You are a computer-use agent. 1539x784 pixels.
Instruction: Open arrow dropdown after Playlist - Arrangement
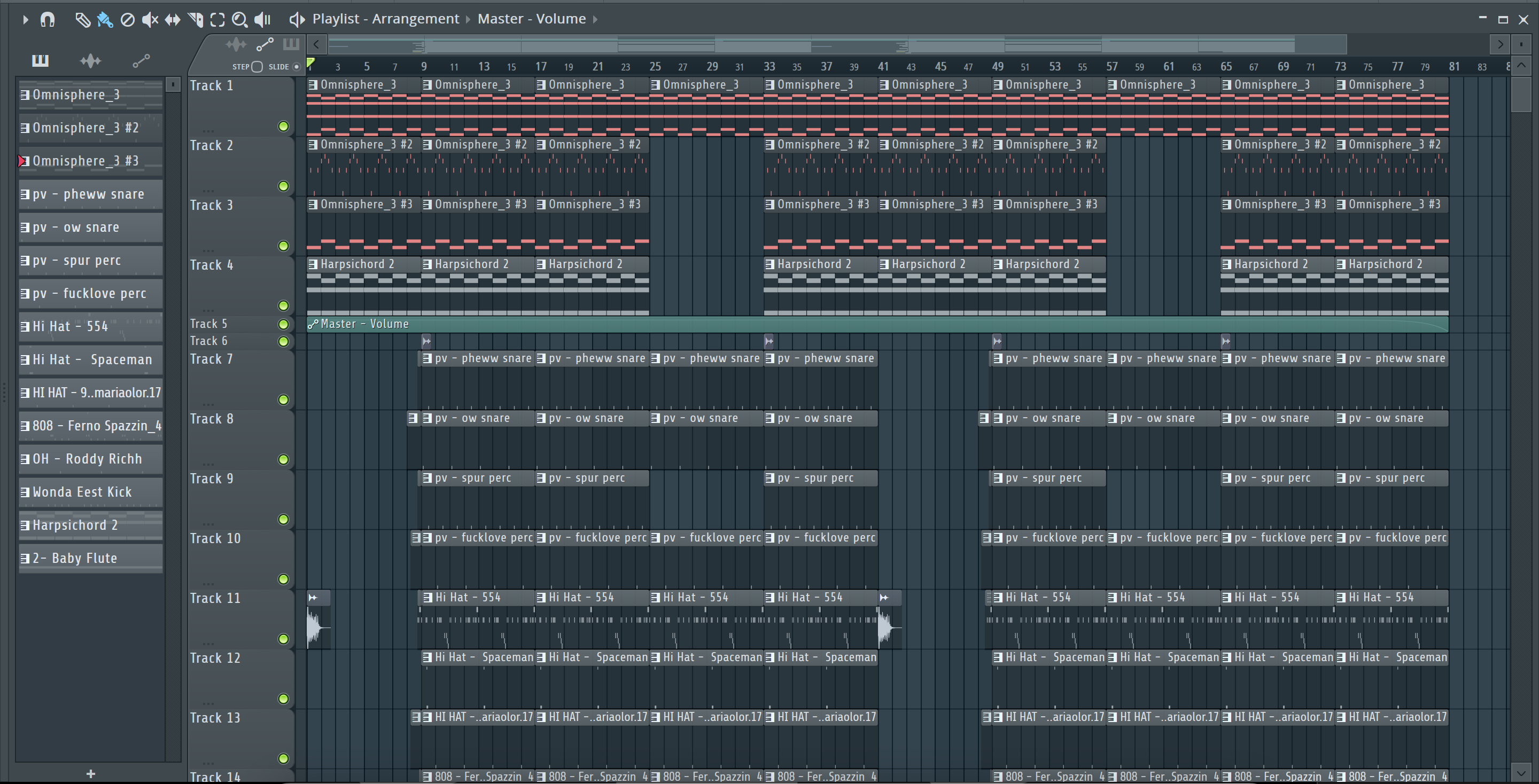pyautogui.click(x=469, y=20)
